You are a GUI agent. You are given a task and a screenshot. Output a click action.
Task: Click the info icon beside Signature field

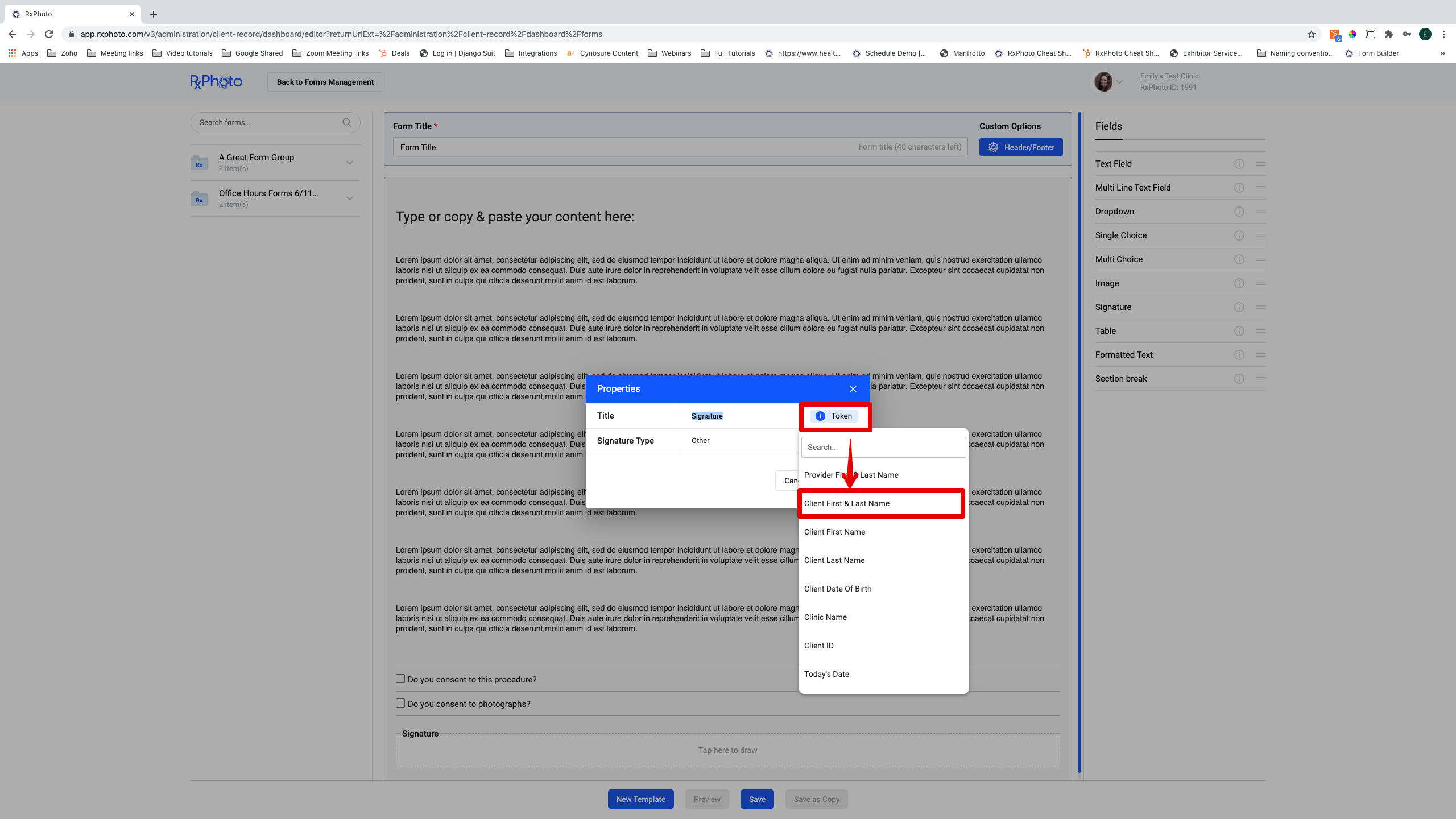point(1239,307)
